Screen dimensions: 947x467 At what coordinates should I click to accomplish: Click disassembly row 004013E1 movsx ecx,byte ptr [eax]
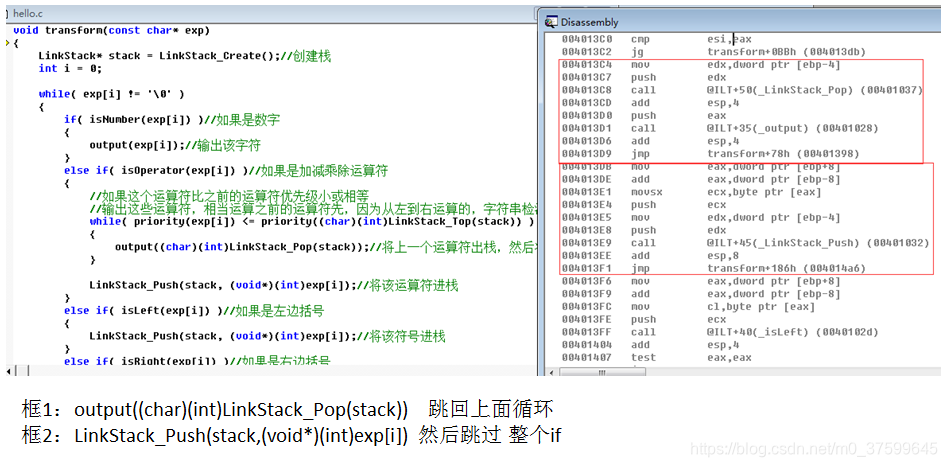(692, 192)
